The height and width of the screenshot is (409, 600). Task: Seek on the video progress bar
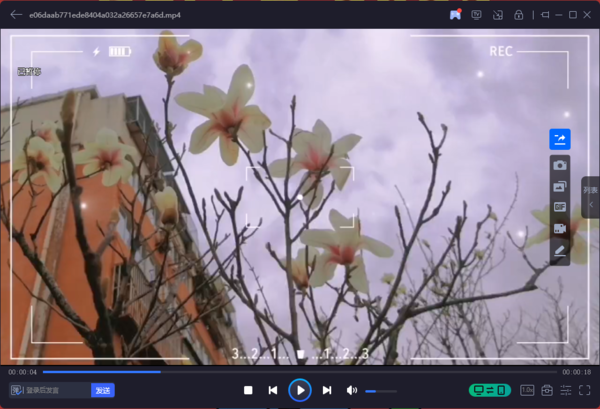(x=300, y=372)
